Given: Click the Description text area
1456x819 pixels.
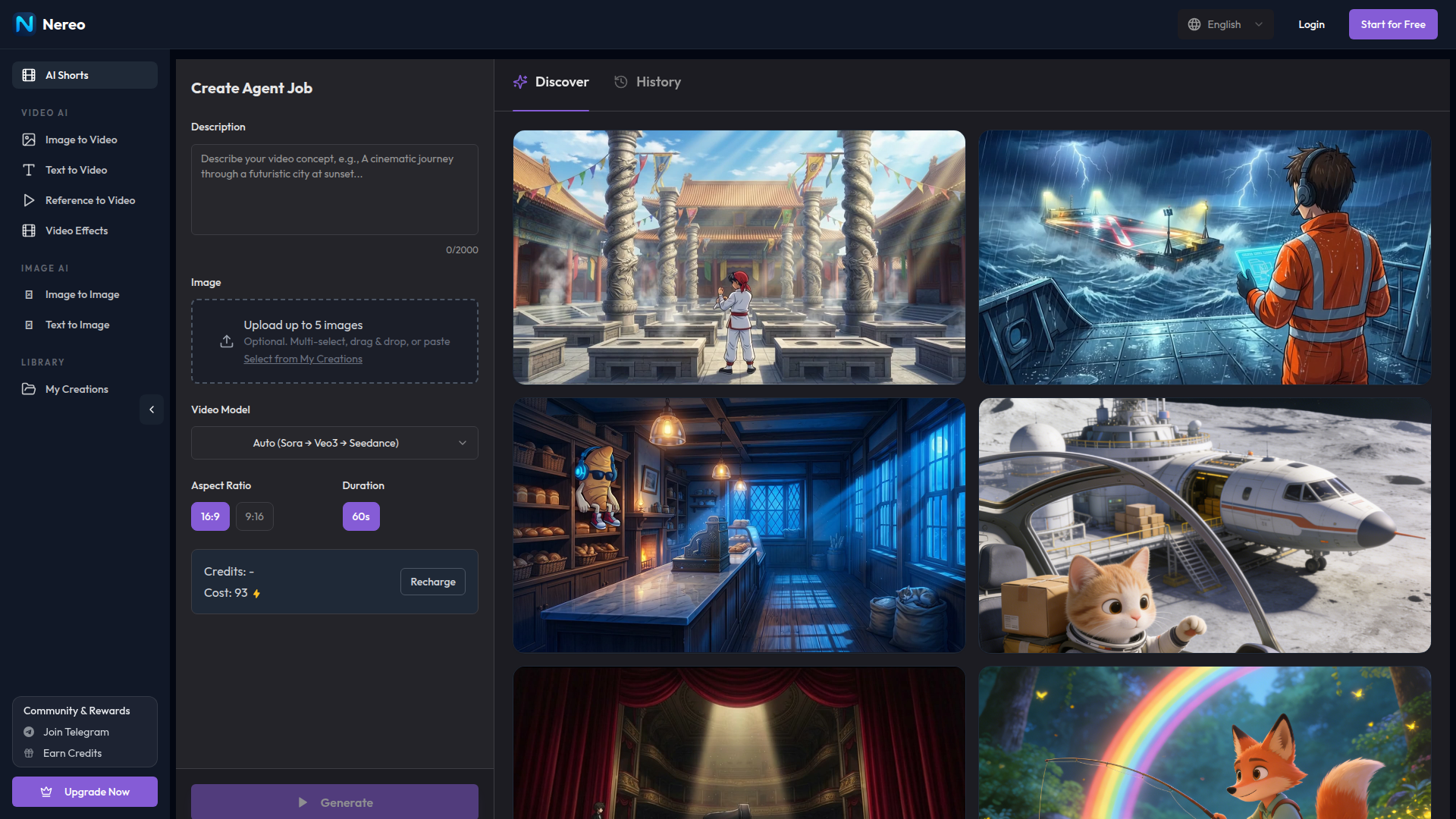Looking at the screenshot, I should pyautogui.click(x=334, y=190).
